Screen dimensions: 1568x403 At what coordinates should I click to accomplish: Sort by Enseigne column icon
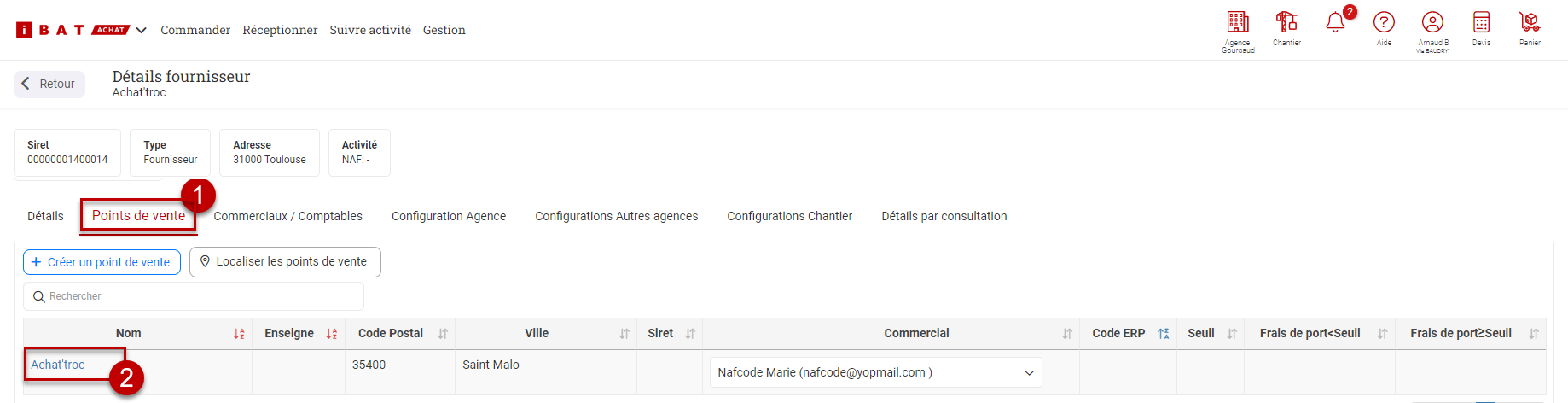coord(331,334)
